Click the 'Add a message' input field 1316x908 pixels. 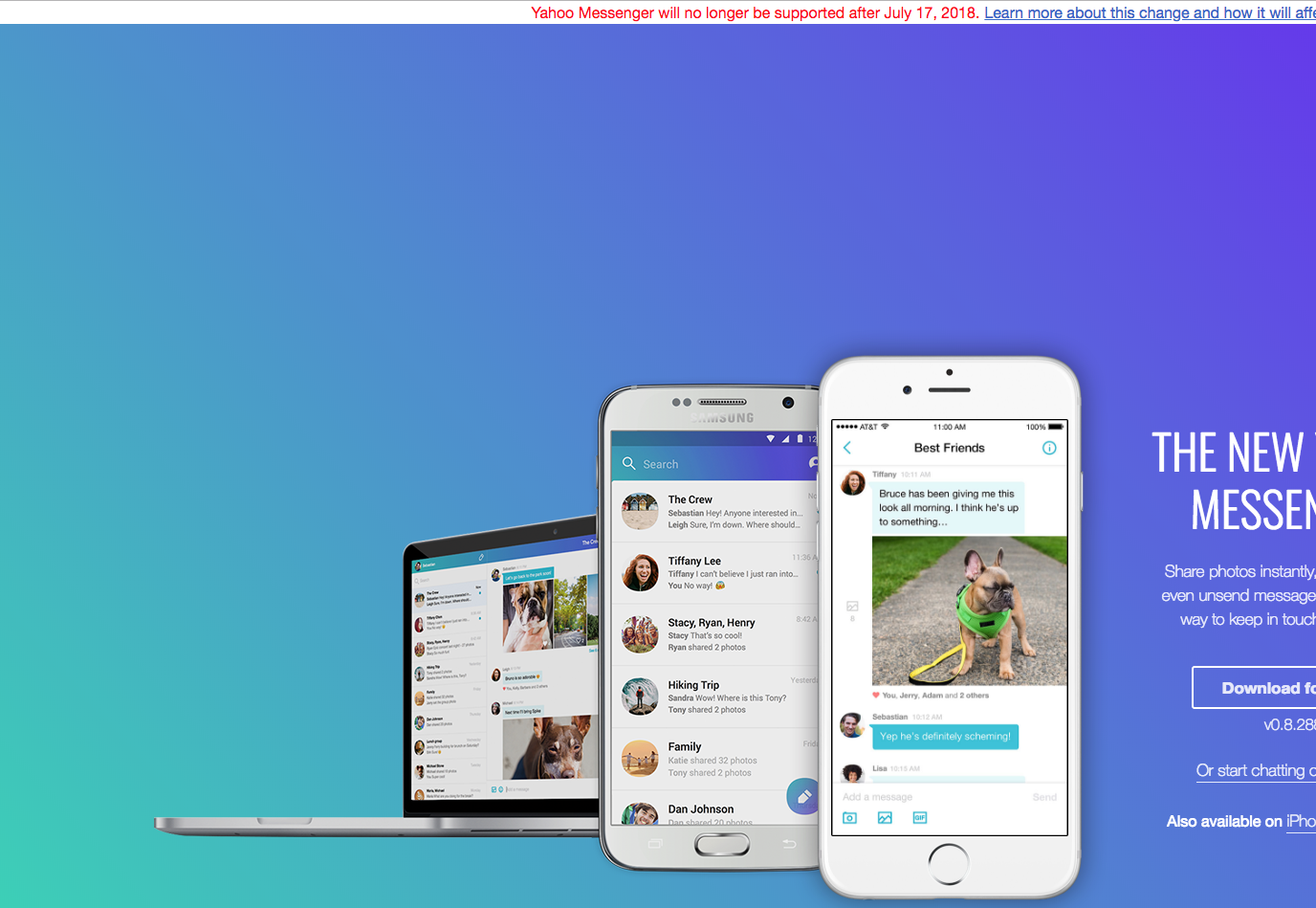coord(928,797)
